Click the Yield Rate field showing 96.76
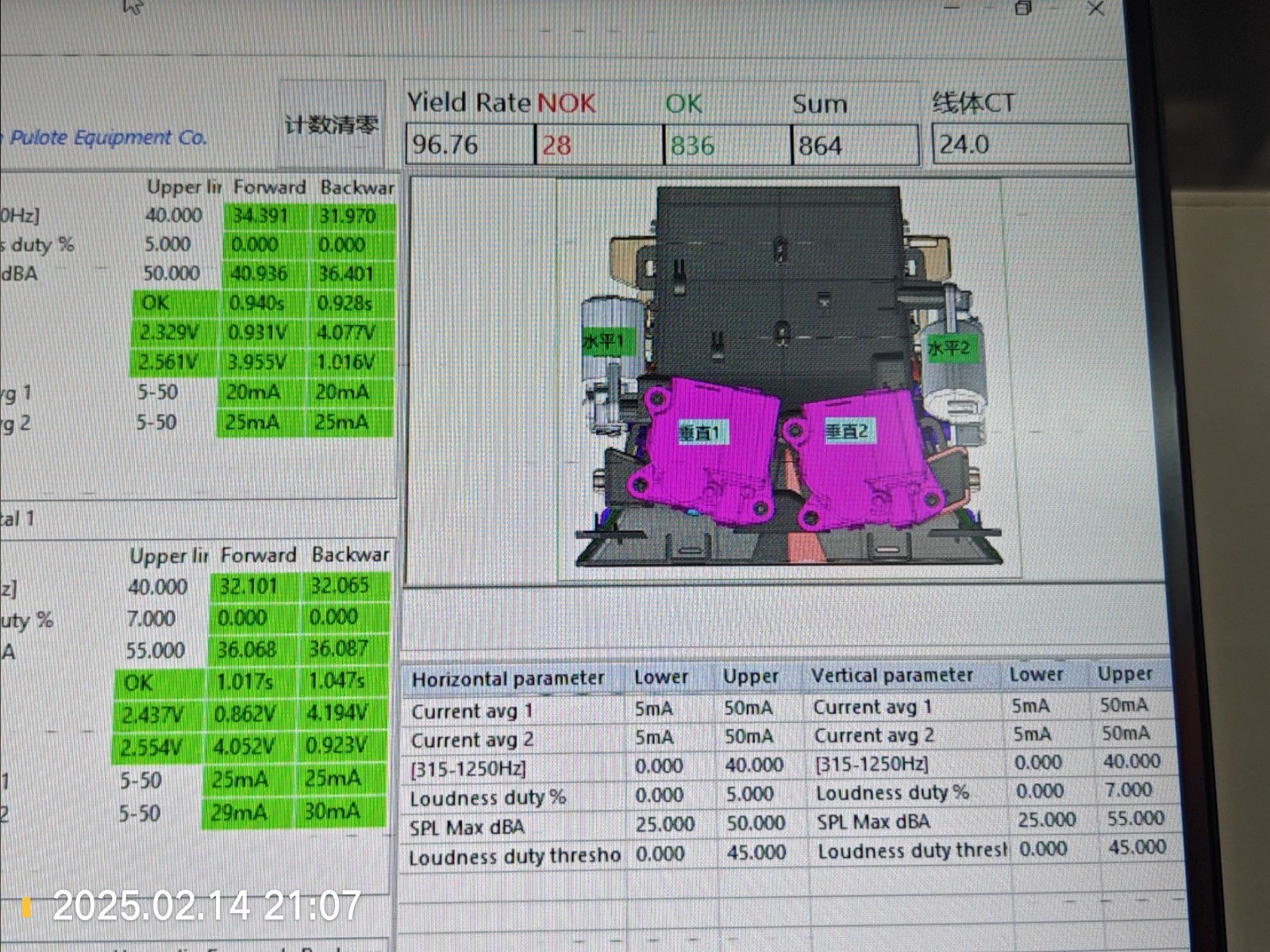Screen dimensions: 1270x952 tap(468, 145)
